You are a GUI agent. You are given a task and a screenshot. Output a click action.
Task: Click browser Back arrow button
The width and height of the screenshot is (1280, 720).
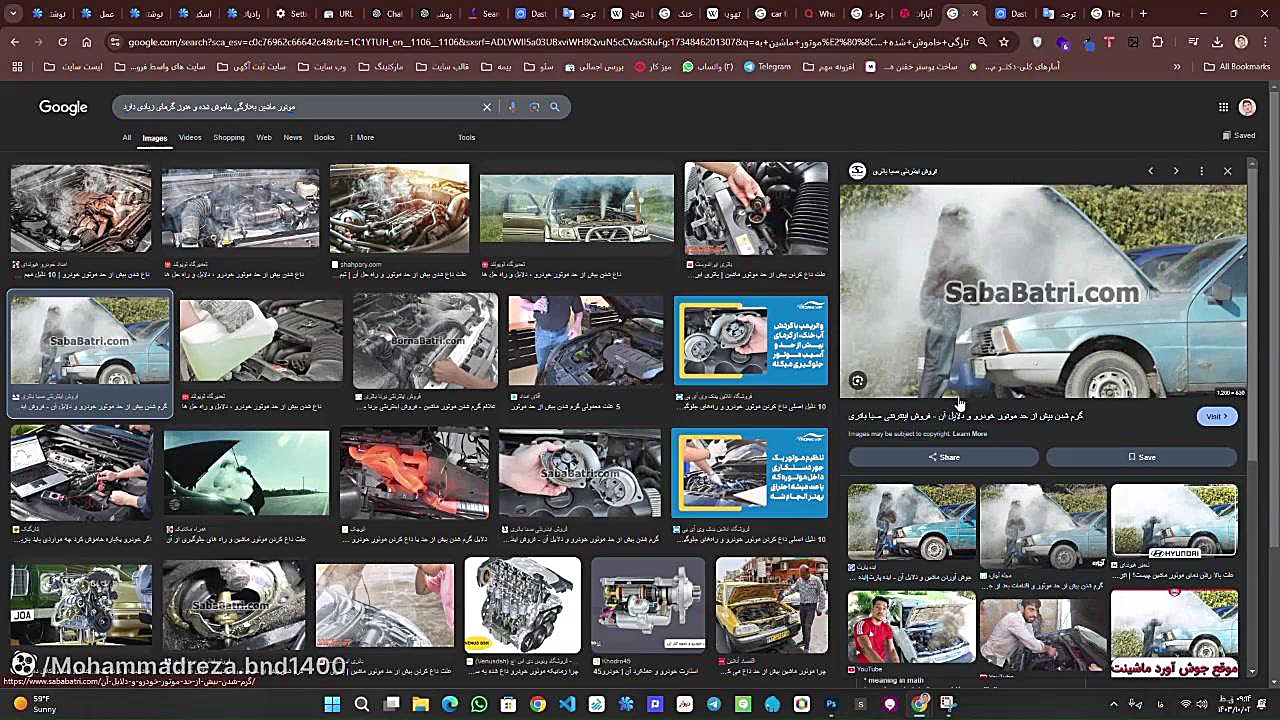point(14,42)
